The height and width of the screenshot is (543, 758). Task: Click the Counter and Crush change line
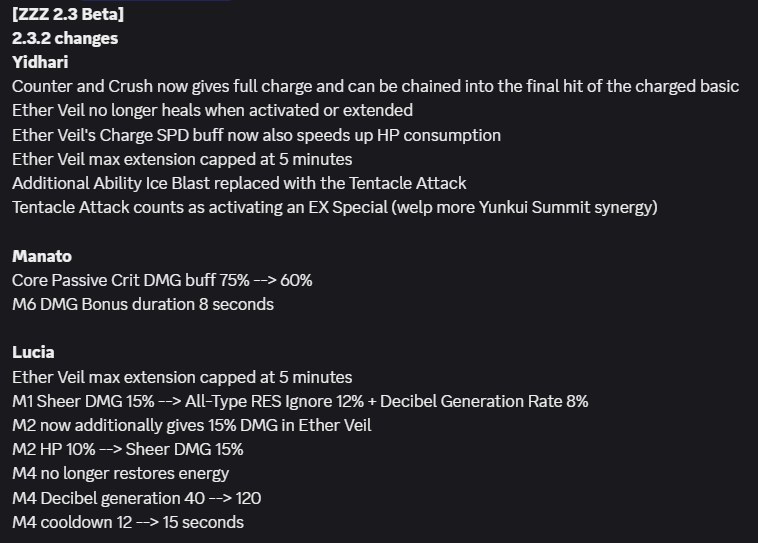point(376,86)
